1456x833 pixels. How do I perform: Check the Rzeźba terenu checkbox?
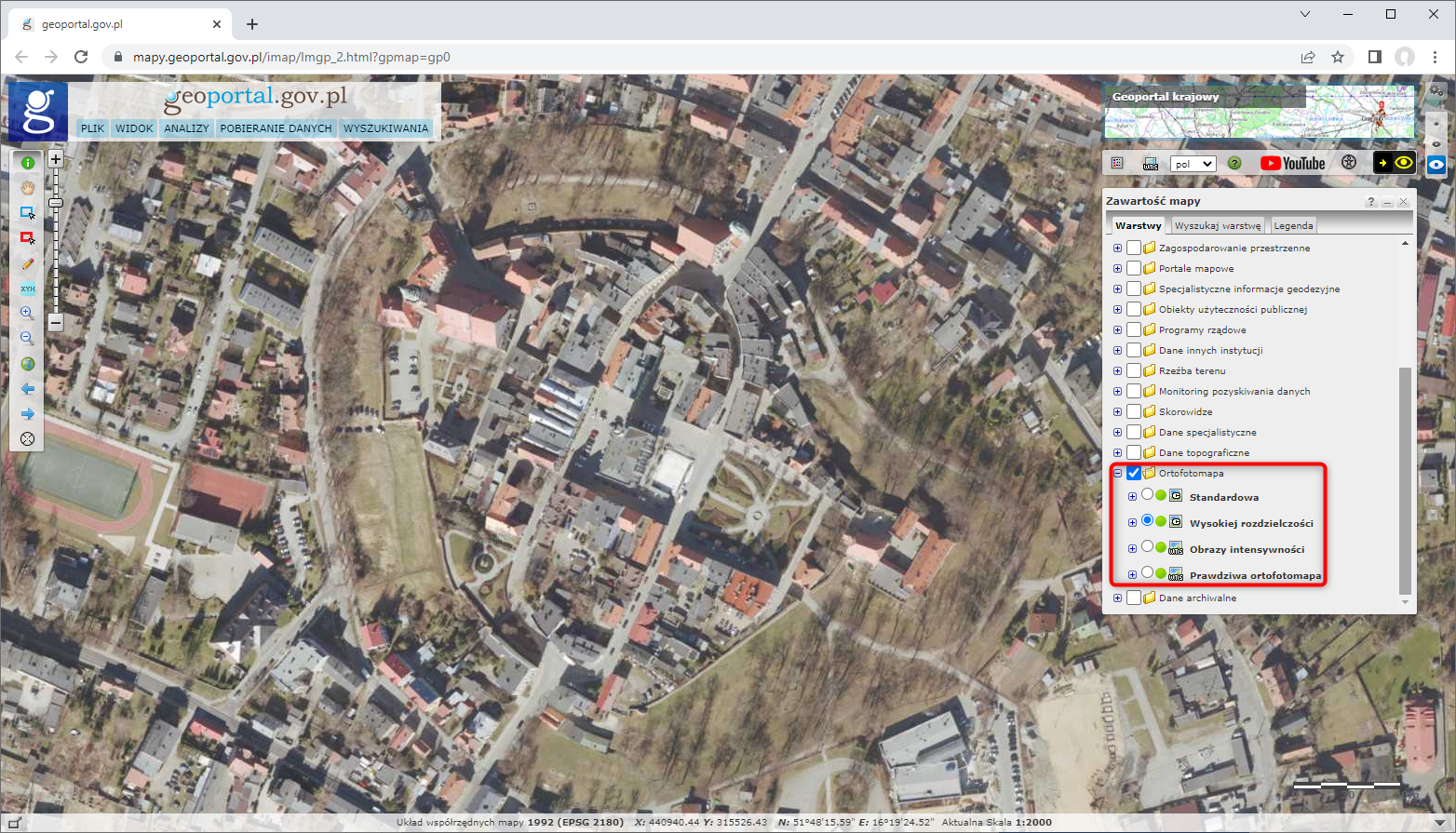(x=1134, y=371)
